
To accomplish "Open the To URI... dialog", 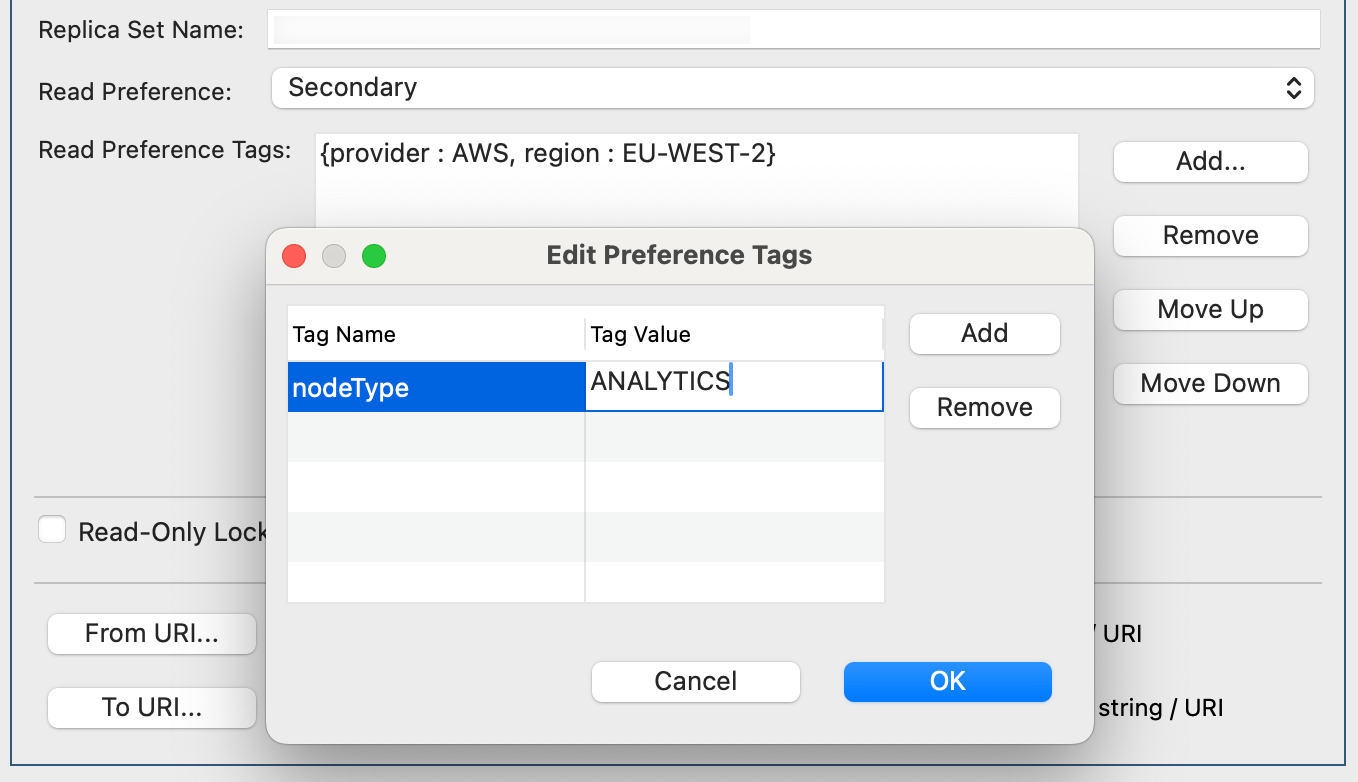I will tap(151, 707).
